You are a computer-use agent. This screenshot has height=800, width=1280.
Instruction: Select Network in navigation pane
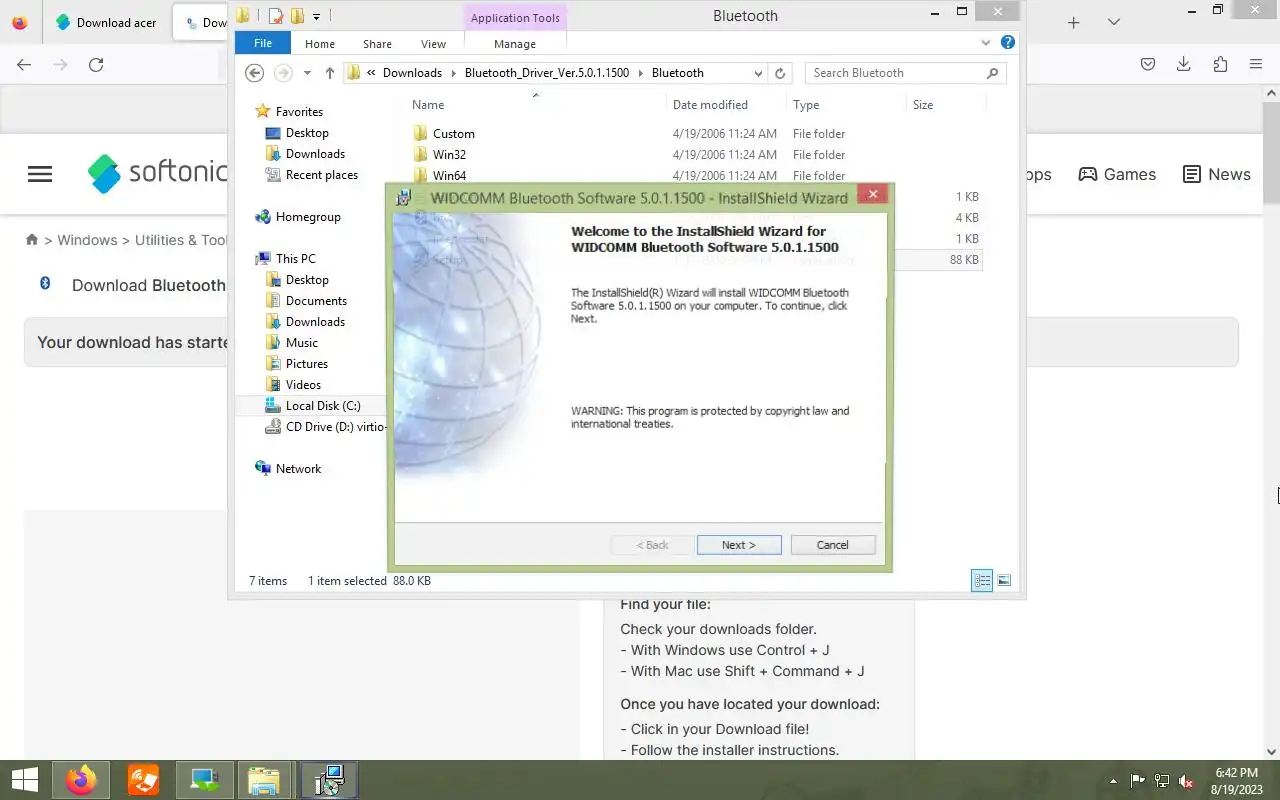tap(298, 469)
